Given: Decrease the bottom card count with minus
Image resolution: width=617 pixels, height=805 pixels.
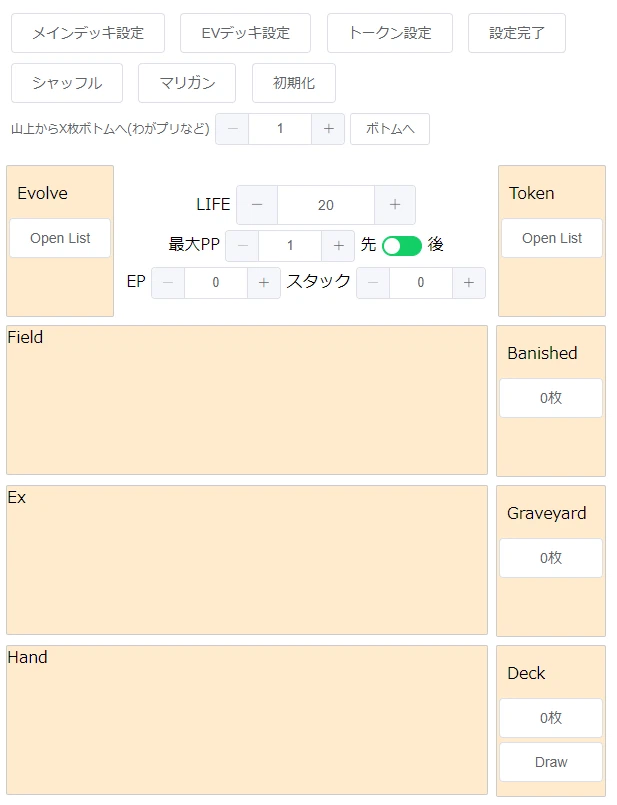Looking at the screenshot, I should (233, 129).
